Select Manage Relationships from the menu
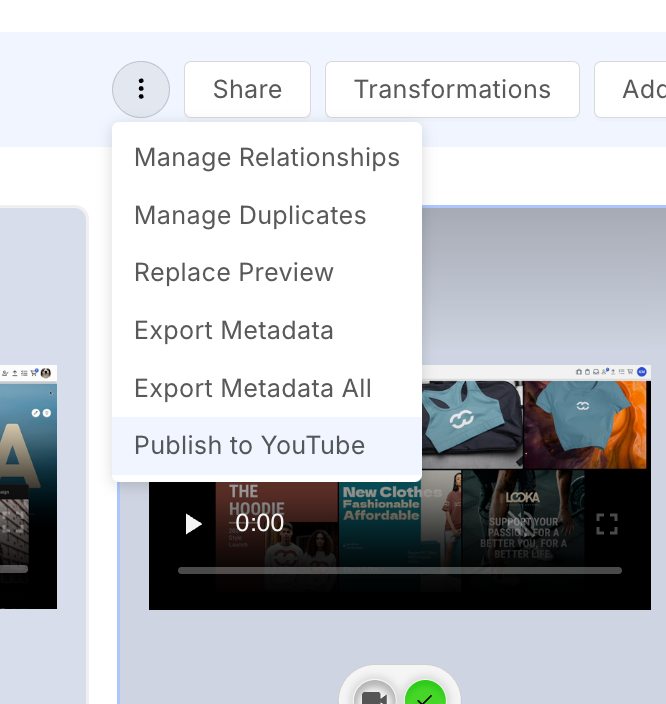 (267, 158)
